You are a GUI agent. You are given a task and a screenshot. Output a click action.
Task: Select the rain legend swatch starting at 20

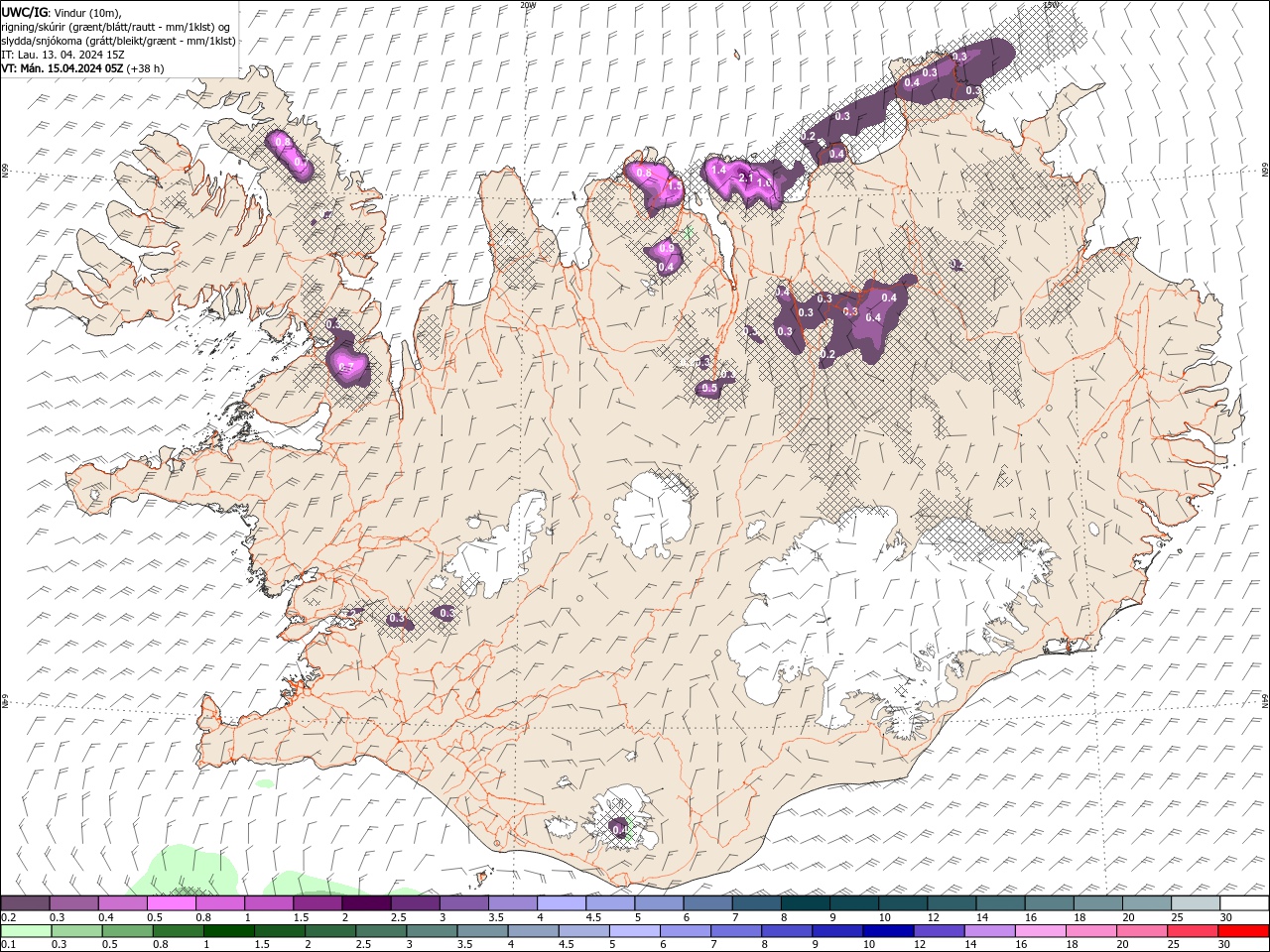1141,931
